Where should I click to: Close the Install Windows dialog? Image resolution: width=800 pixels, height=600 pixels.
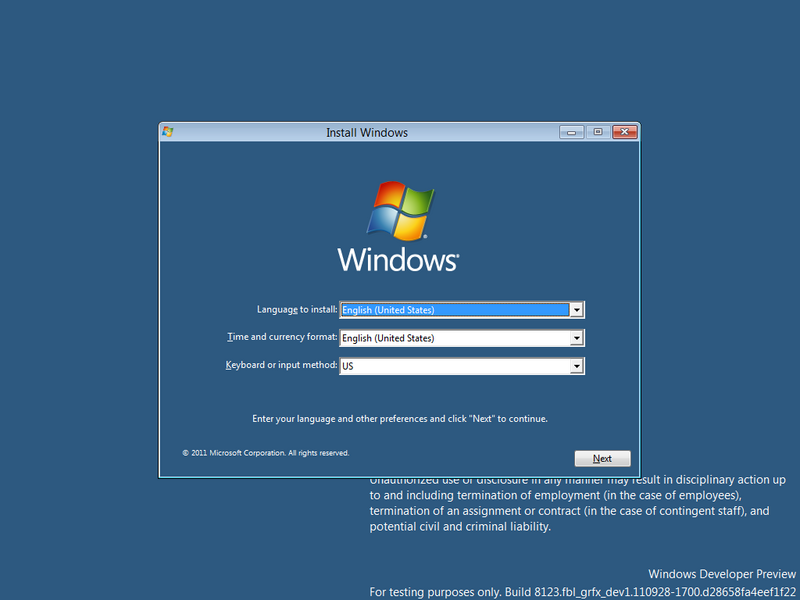624,132
